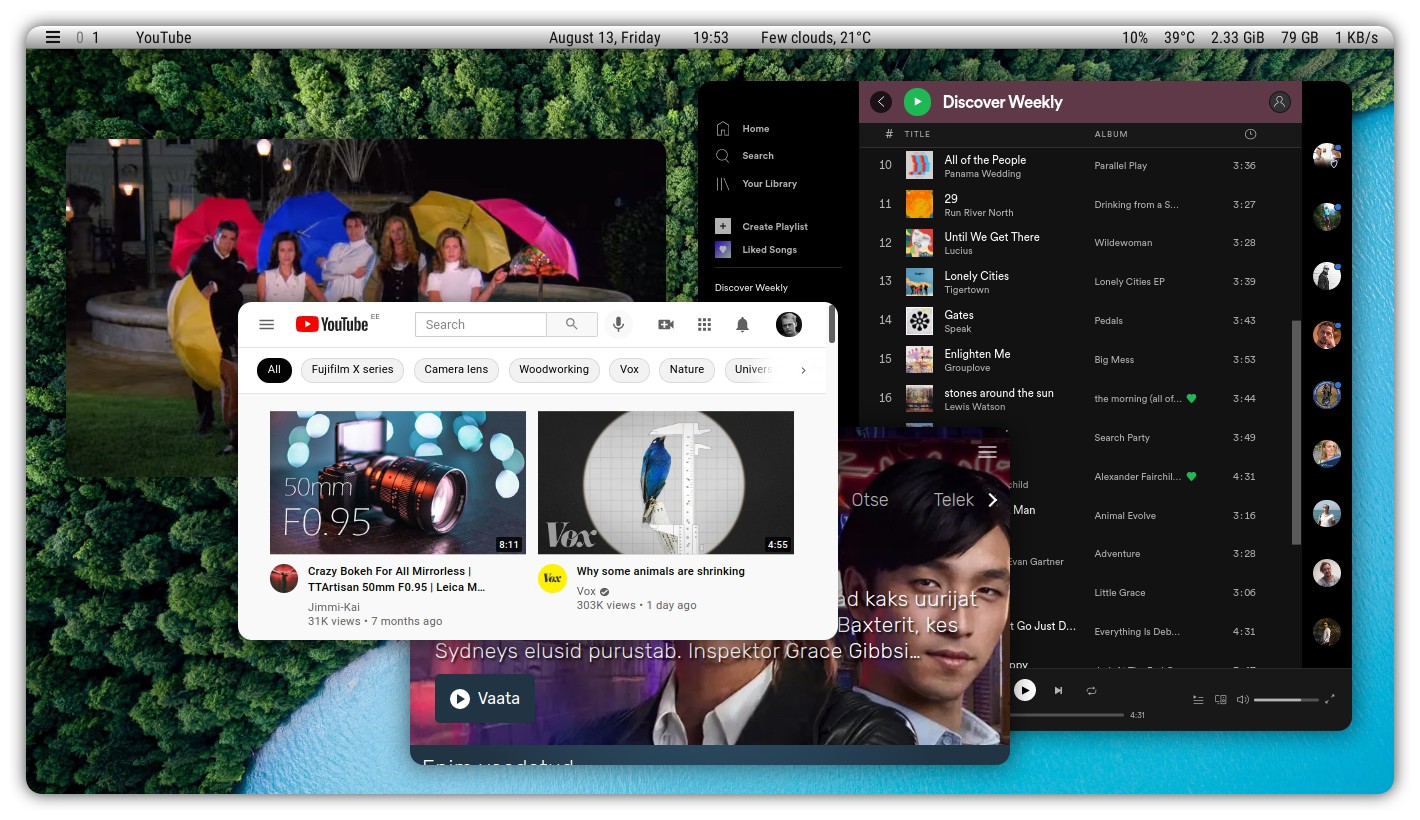Show more YouTube chips with right chevron

pos(803,370)
